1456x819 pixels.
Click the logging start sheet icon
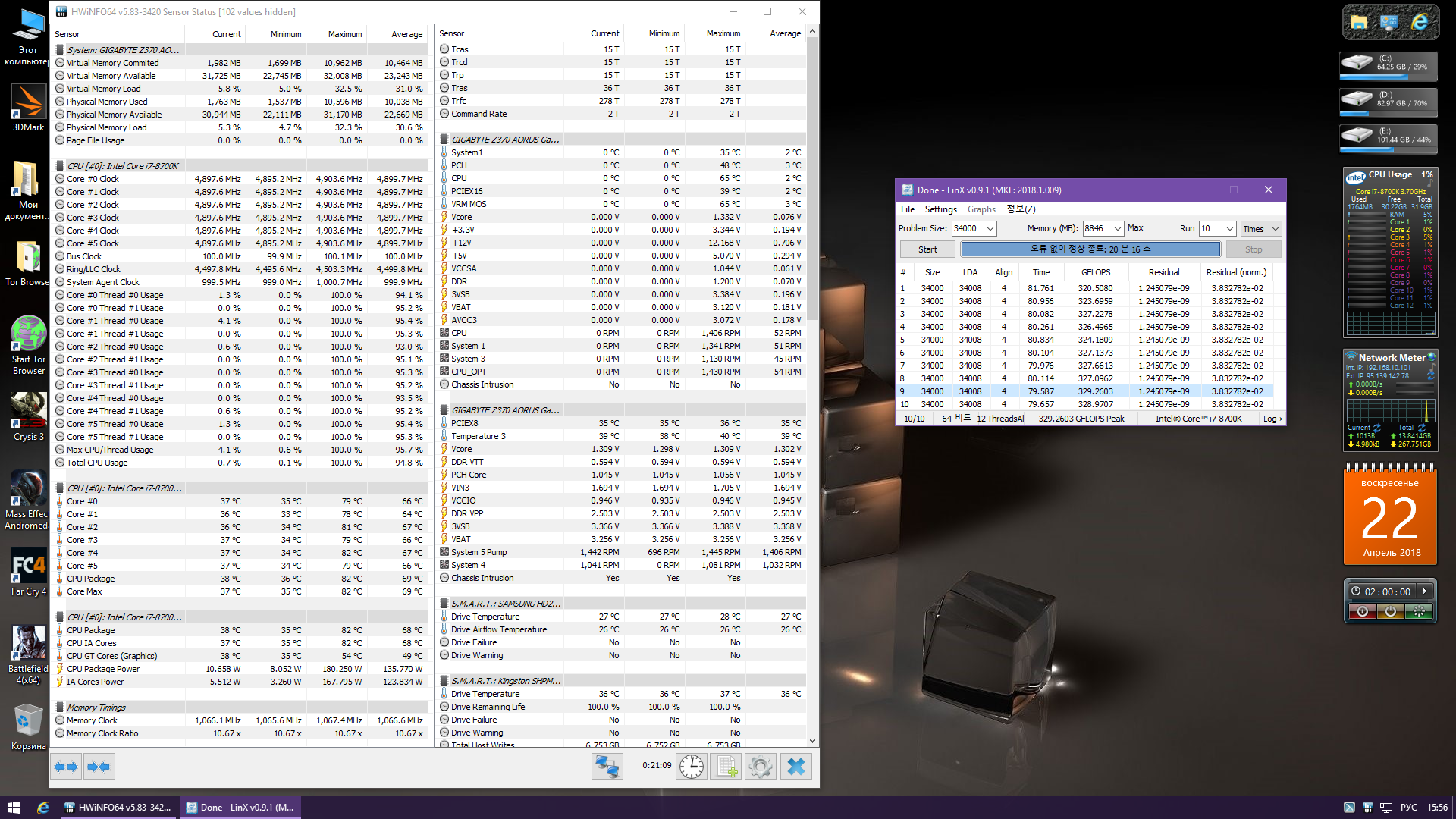pos(726,767)
